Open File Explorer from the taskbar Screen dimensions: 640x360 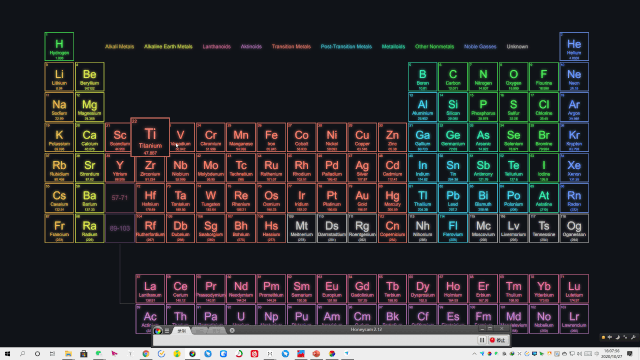(x=68, y=353)
